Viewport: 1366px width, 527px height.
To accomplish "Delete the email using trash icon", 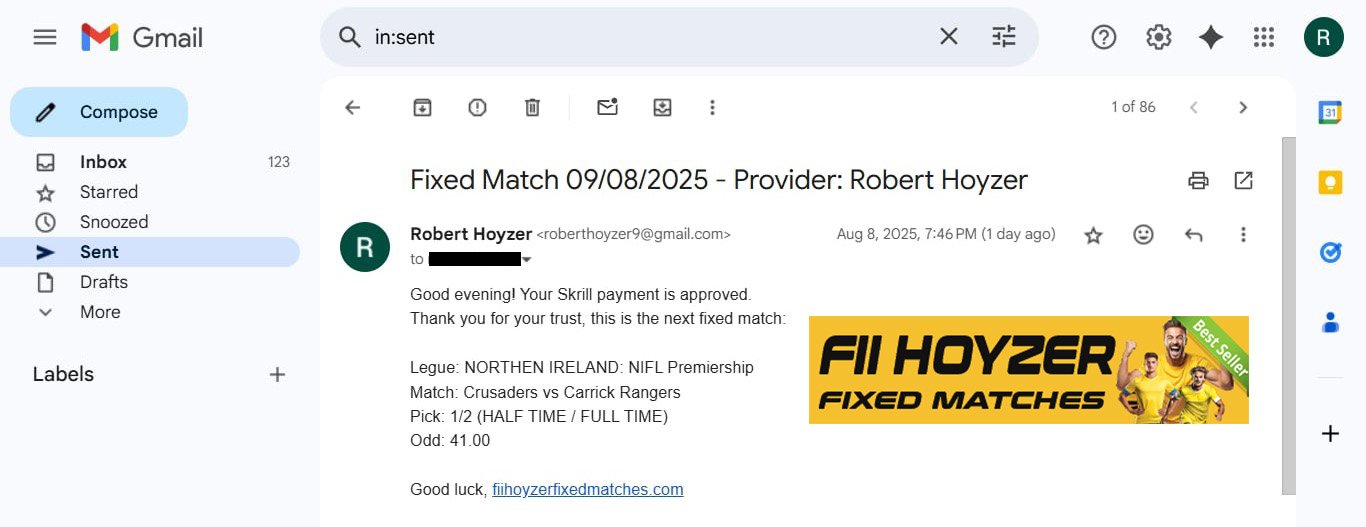I will coord(532,107).
